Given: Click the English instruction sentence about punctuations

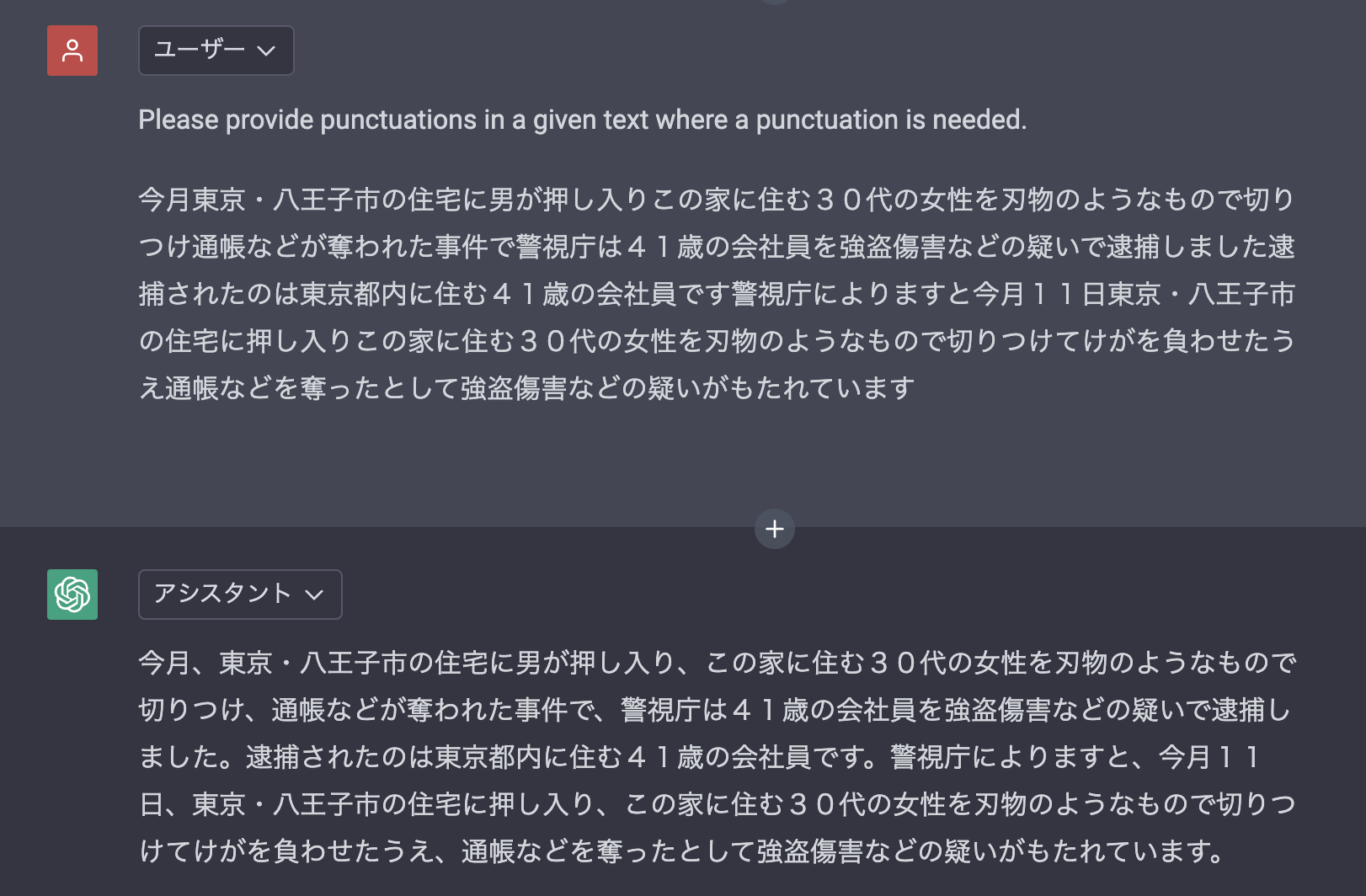Looking at the screenshot, I should pyautogui.click(x=581, y=120).
